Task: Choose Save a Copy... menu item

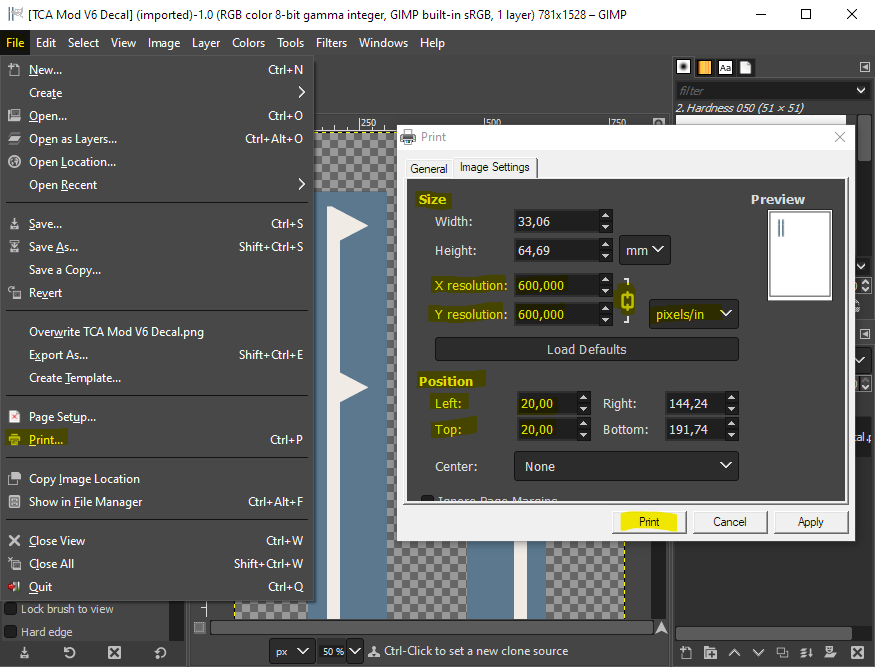Action: [x=157, y=270]
